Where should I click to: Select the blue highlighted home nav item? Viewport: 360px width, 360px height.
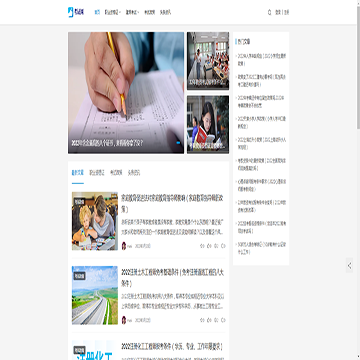pos(97,12)
